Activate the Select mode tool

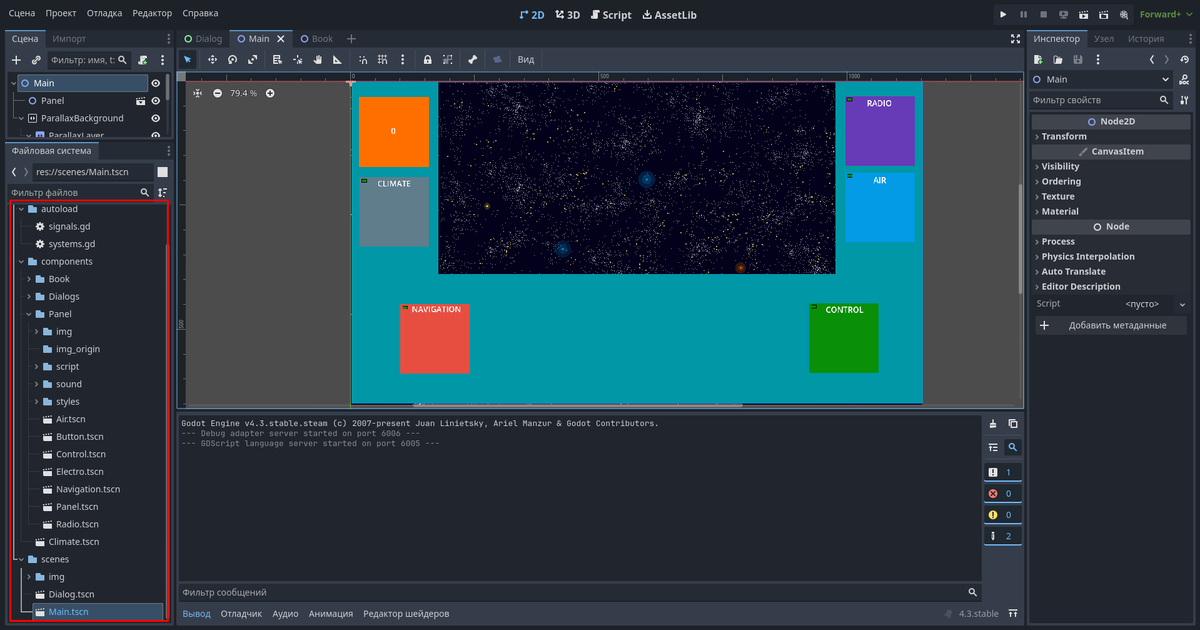[x=187, y=60]
